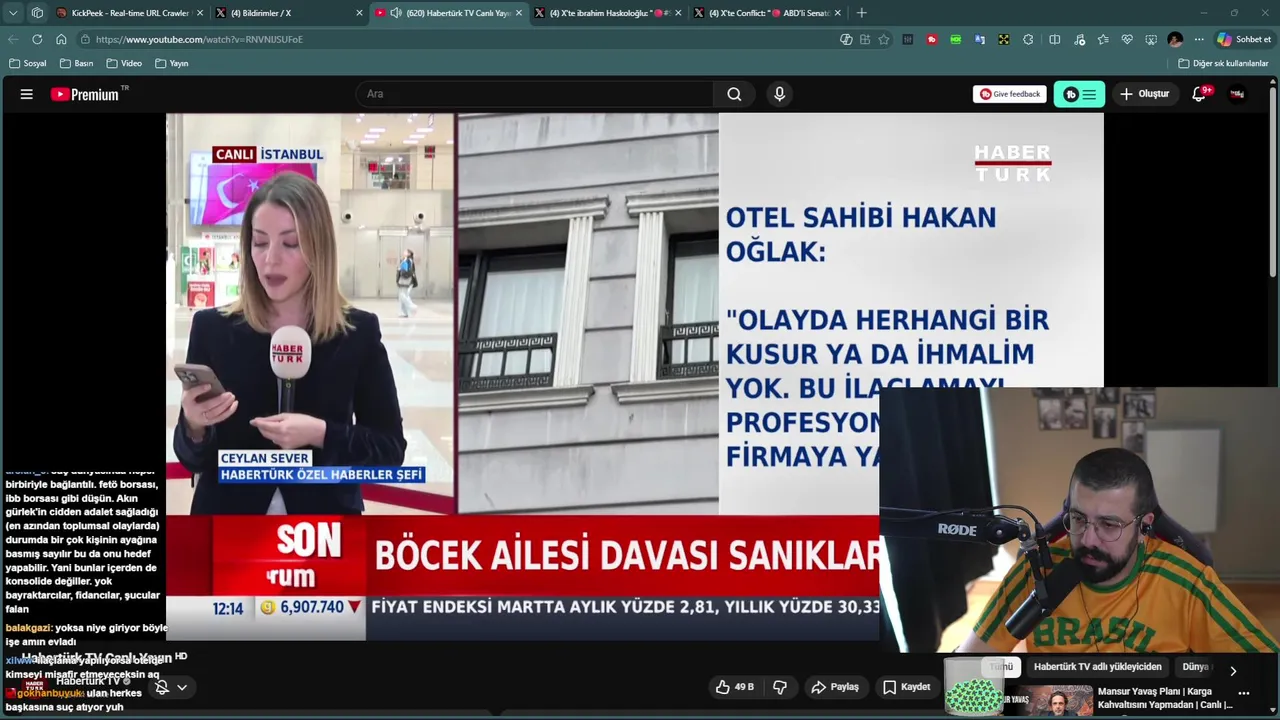Click Paylaş share button

pos(835,687)
